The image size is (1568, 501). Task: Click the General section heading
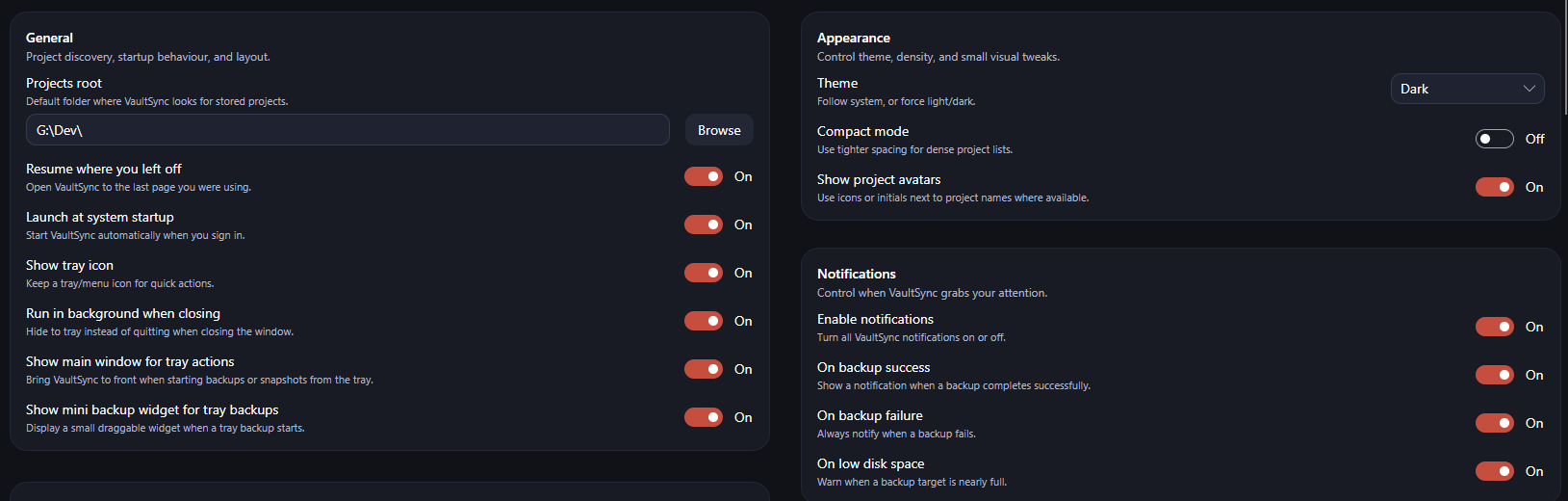click(49, 38)
